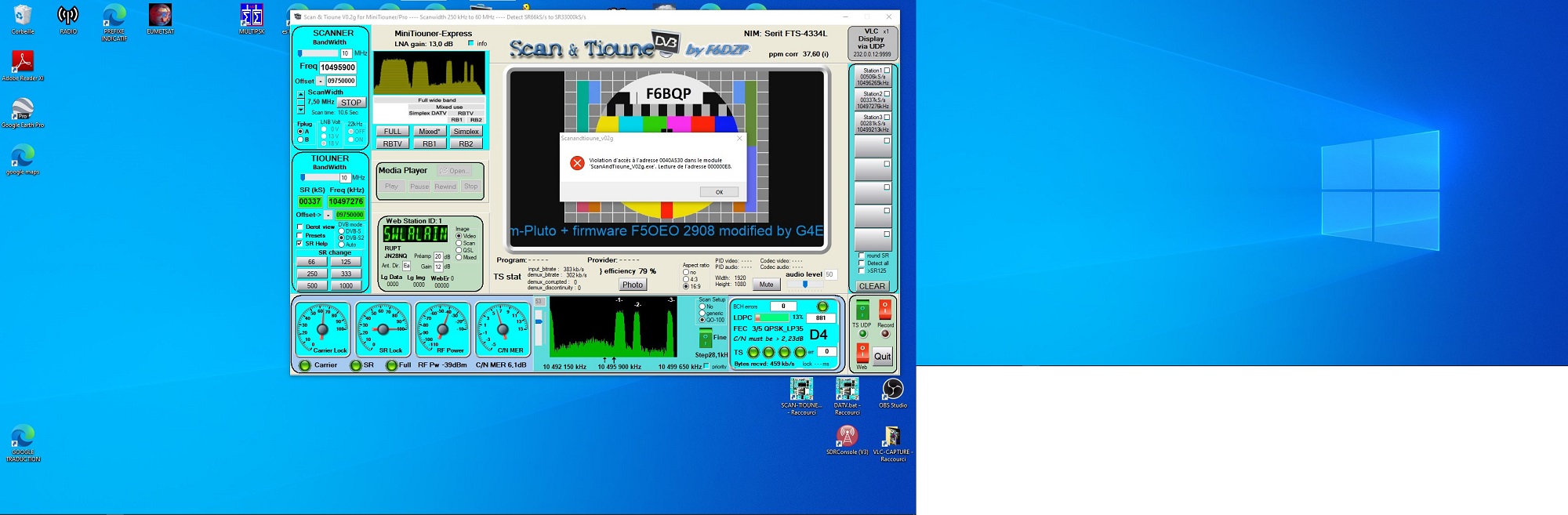Select the FULL band button
The width and height of the screenshot is (1568, 515).
pyautogui.click(x=393, y=132)
